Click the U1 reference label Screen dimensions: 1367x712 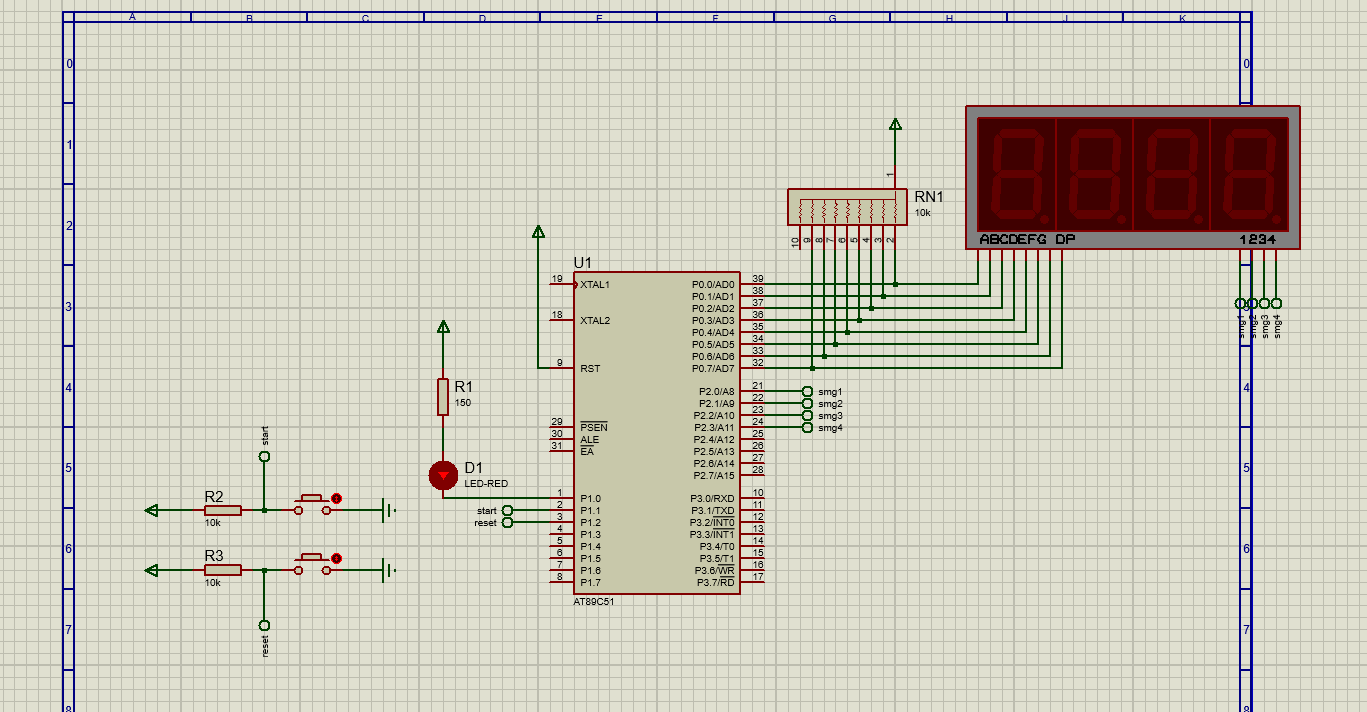[582, 262]
